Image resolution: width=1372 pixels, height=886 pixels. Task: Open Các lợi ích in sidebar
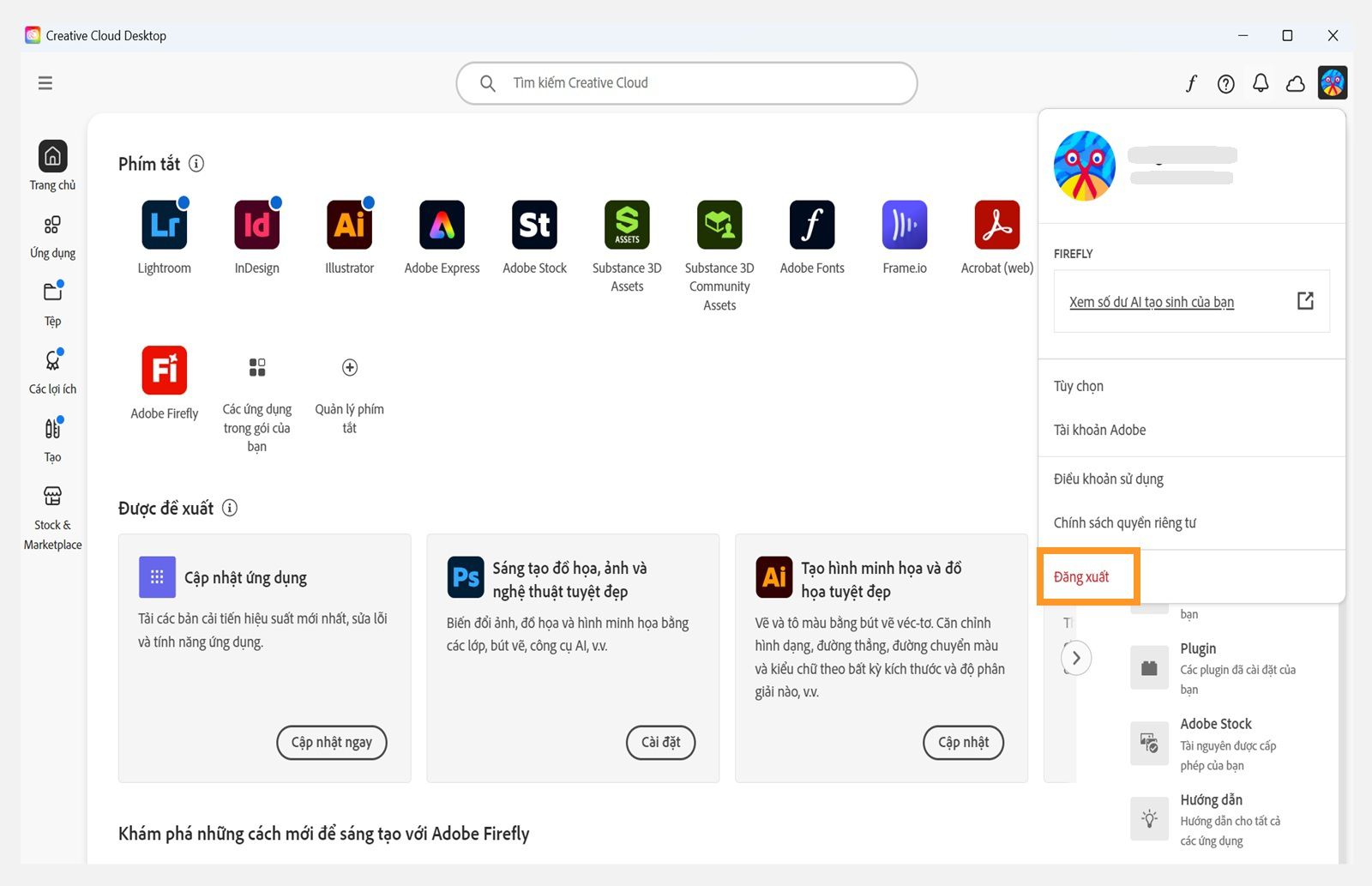(x=52, y=371)
